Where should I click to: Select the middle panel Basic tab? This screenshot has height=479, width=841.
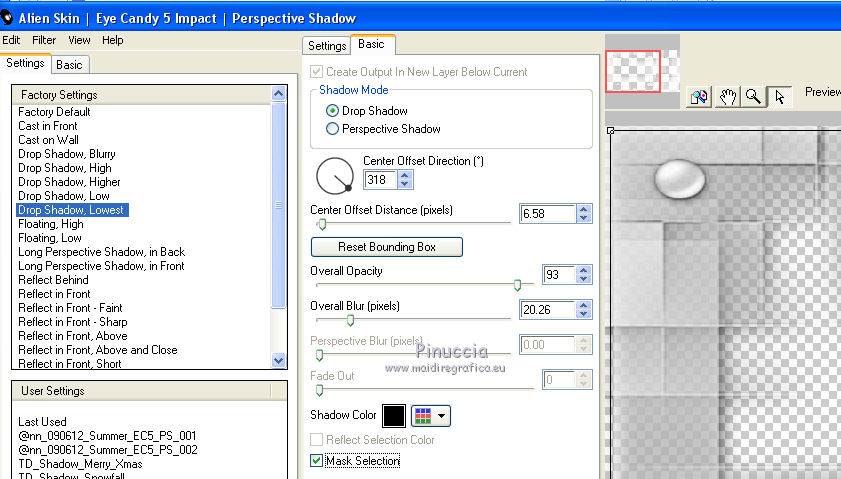tap(372, 44)
